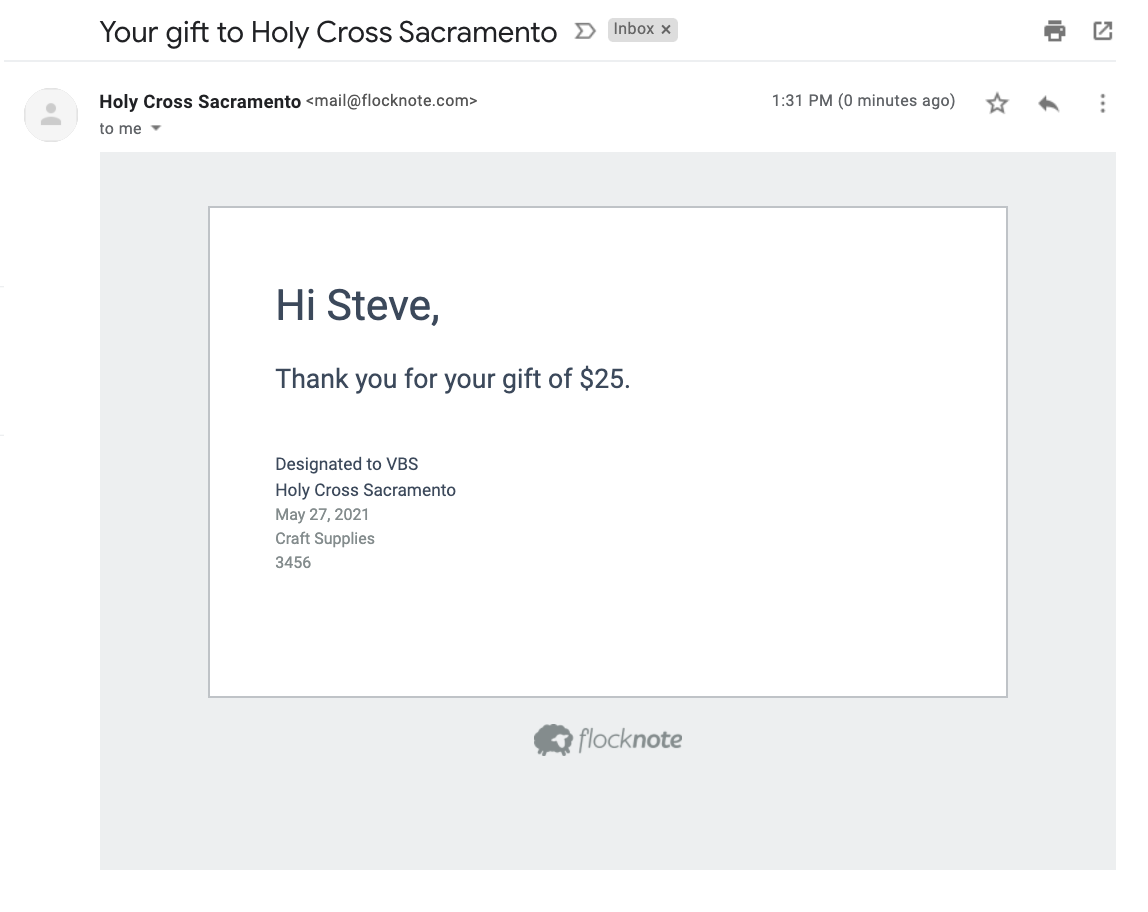1148x912 pixels.
Task: Click sender name Holy Cross Sacramento
Action: coord(200,101)
